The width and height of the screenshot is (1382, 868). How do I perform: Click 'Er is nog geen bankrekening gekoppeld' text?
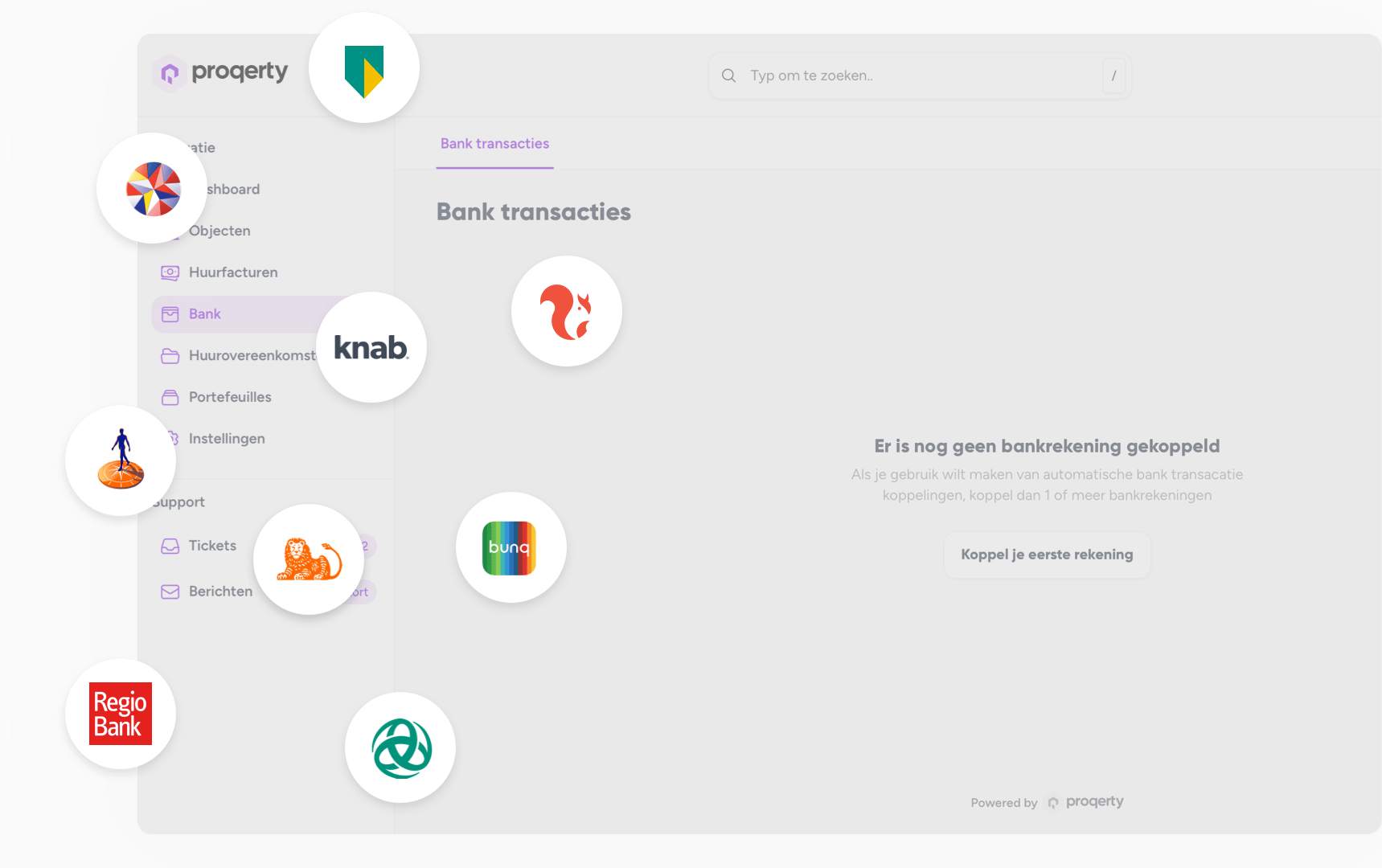tap(1047, 446)
